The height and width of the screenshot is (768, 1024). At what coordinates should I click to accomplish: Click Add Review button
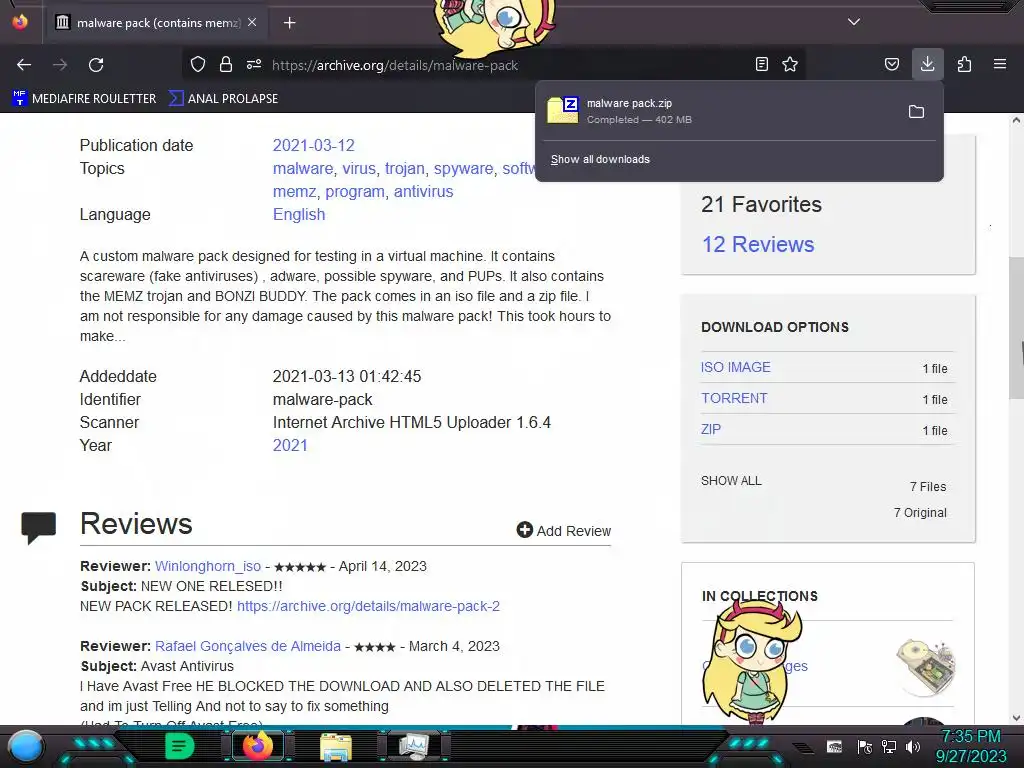click(x=564, y=530)
